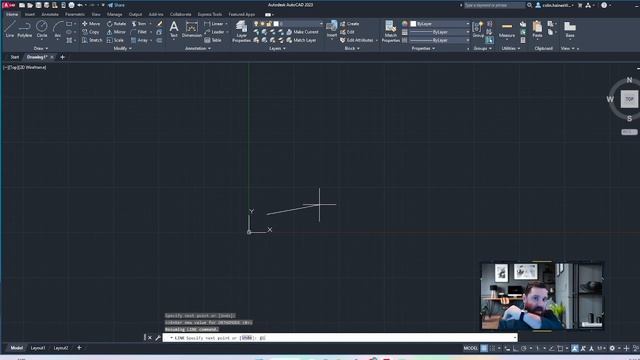Toggle polar tracking in status bar
The height and width of the screenshot is (360, 640).
point(524,348)
